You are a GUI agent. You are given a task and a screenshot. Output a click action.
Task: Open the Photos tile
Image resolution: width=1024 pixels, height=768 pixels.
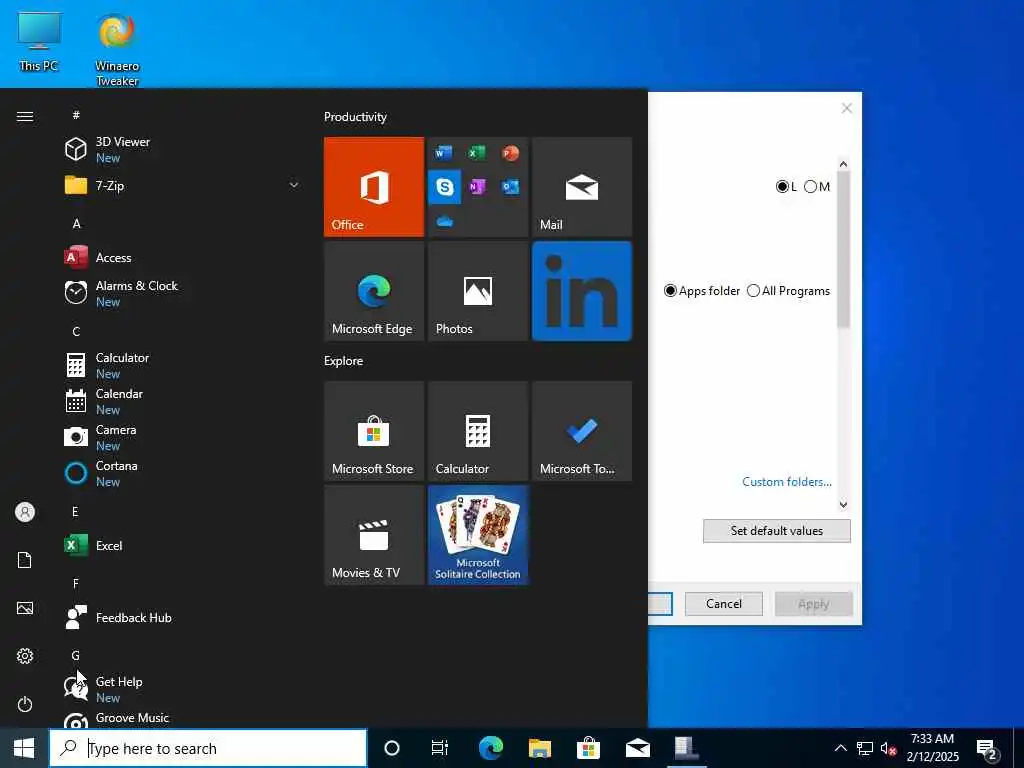click(478, 291)
